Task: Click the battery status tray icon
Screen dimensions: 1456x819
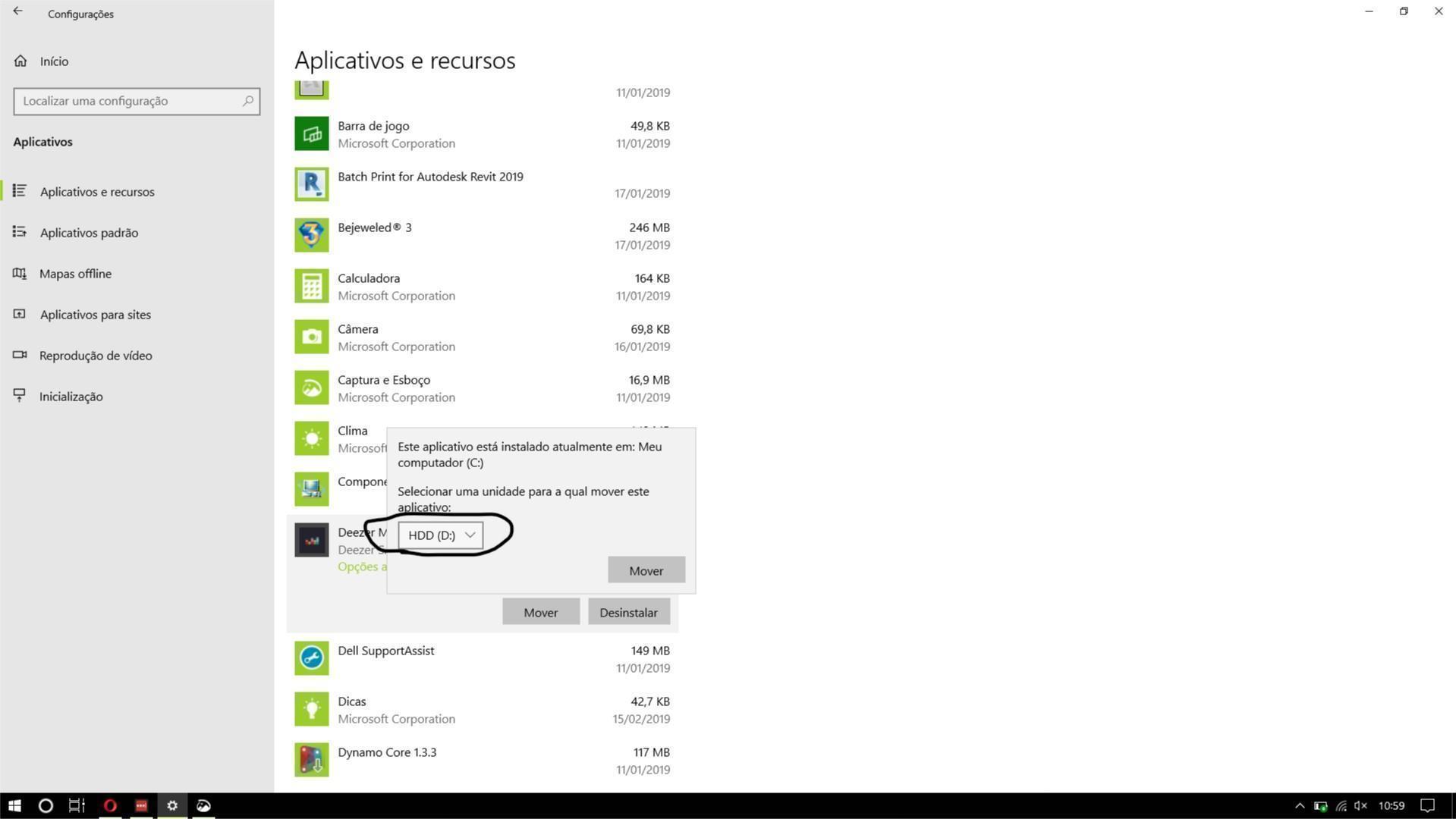Action: click(1320, 805)
